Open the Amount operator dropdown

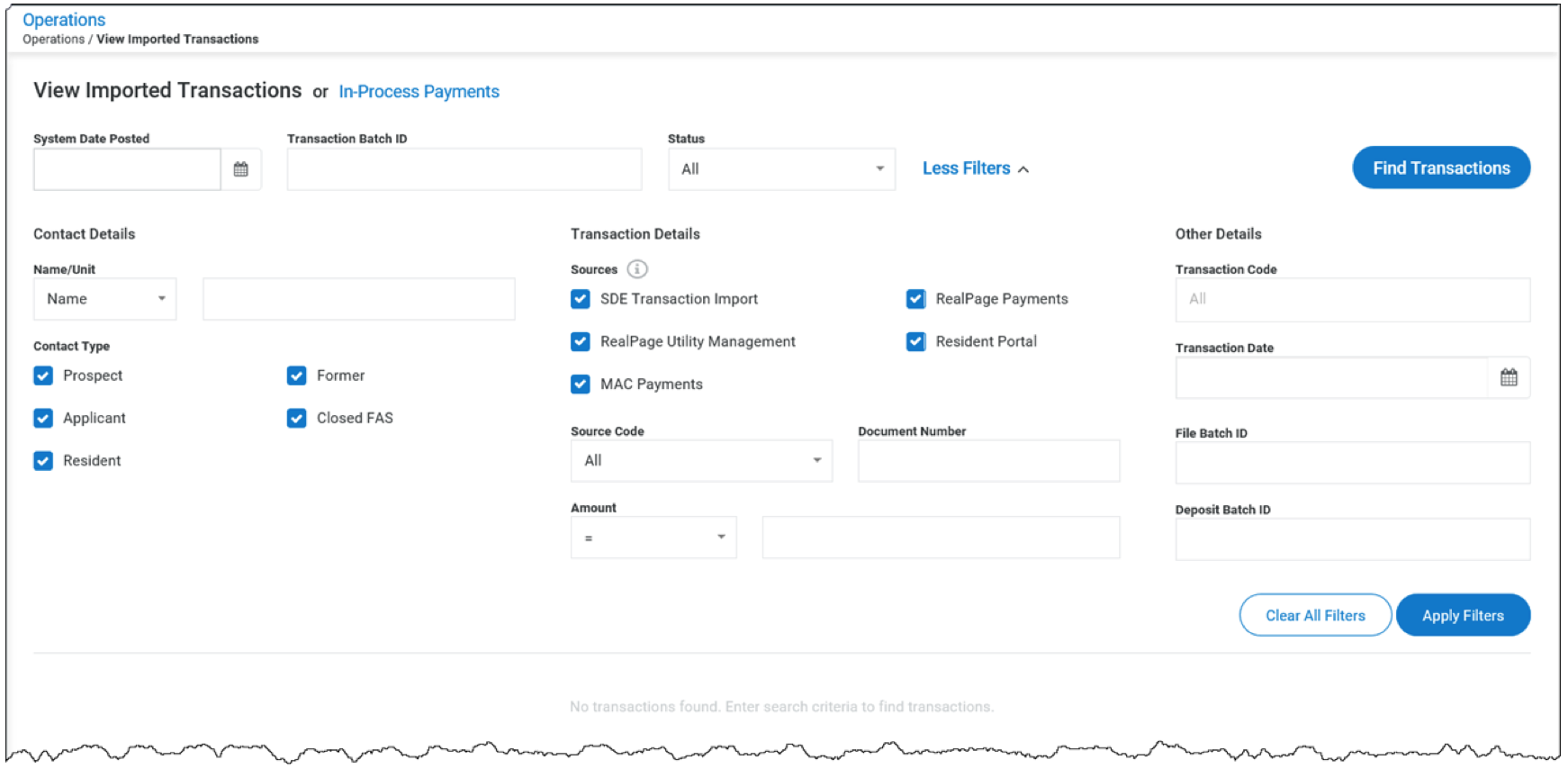click(x=653, y=538)
